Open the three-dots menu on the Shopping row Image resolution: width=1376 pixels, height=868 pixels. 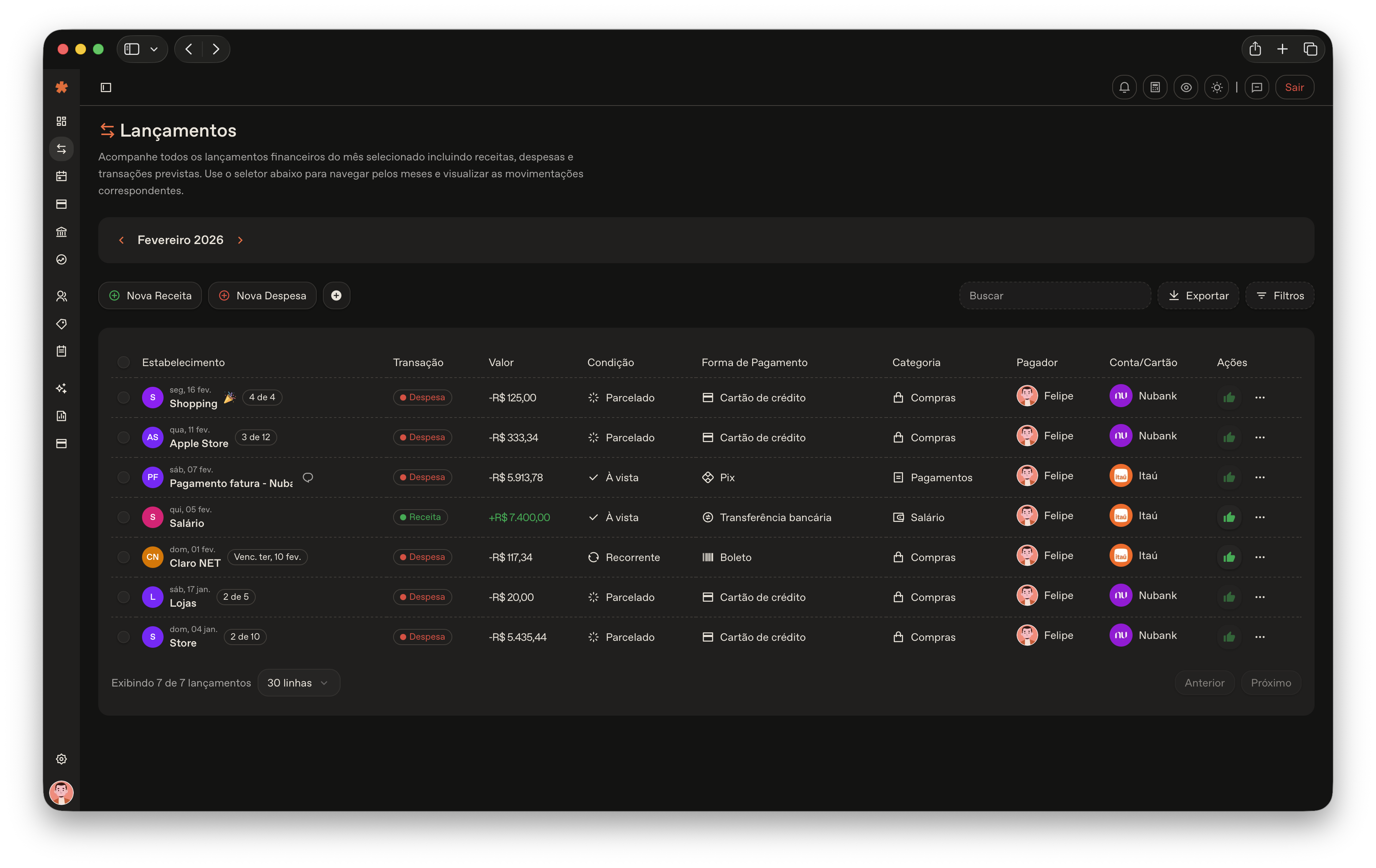[x=1259, y=398]
